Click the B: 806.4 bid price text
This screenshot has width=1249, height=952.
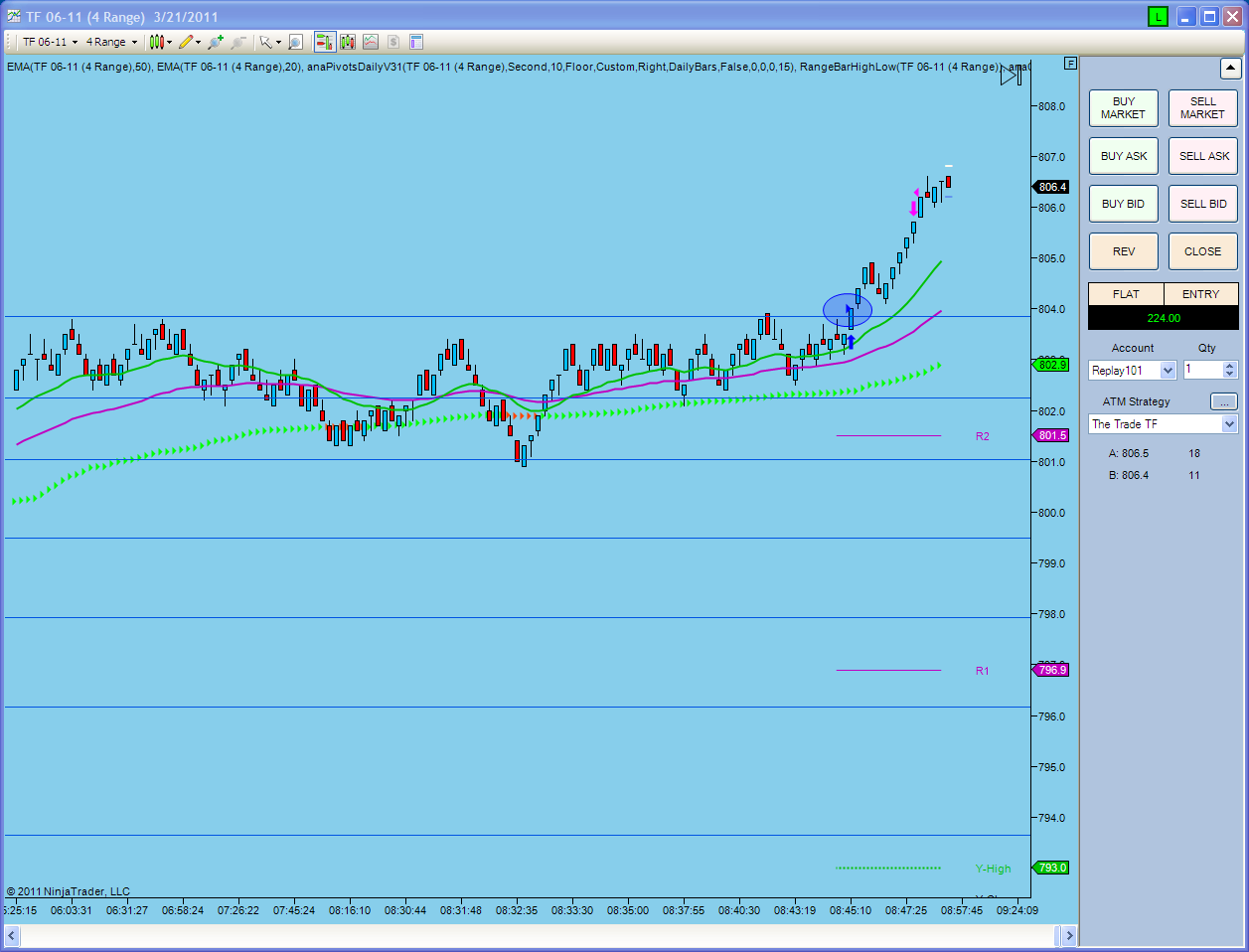(x=1129, y=475)
